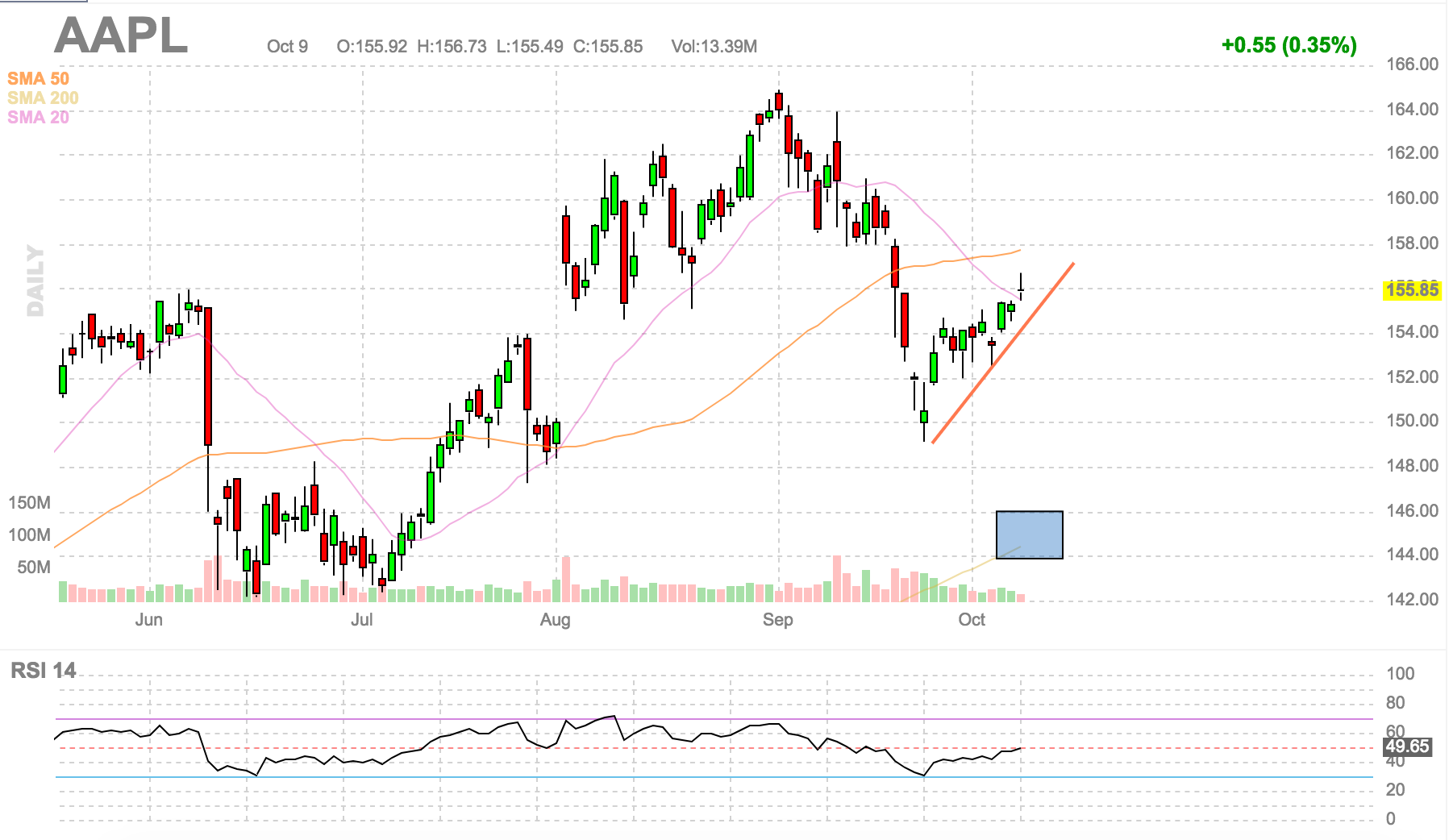Select the Oct 9 date readout
This screenshot has width=1453, height=840.
[x=287, y=47]
